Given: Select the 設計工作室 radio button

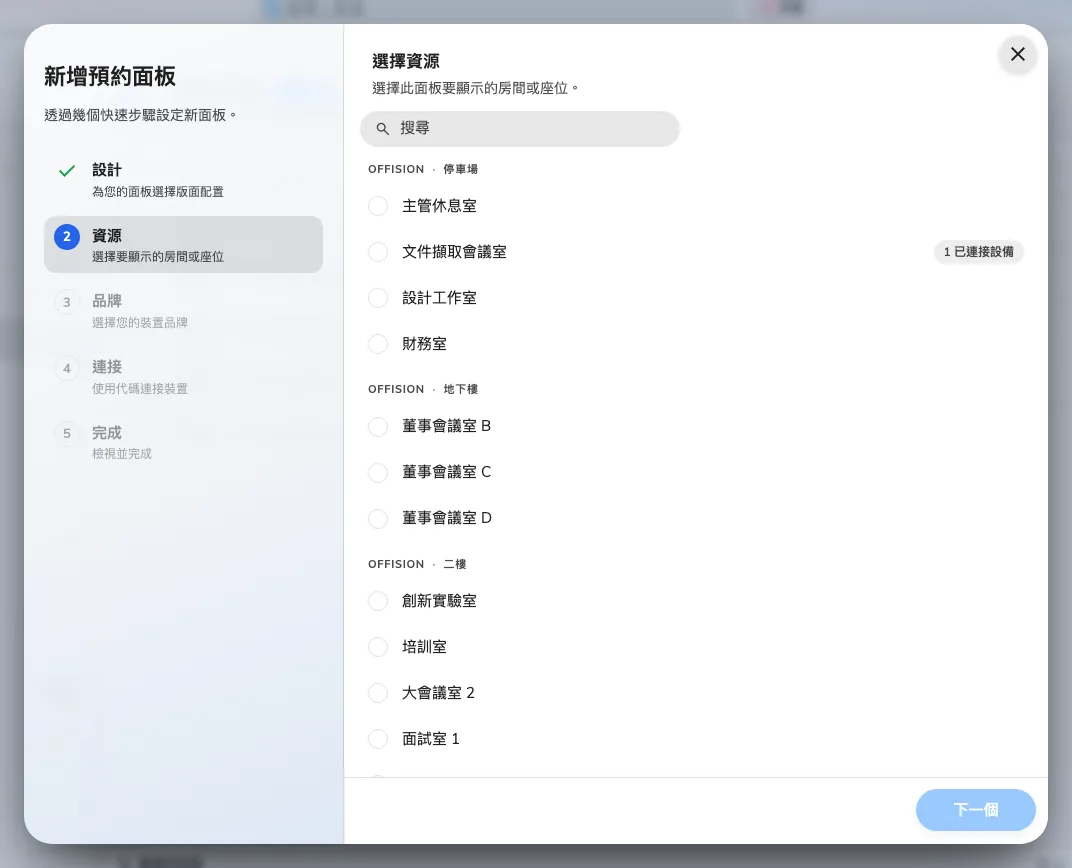Looking at the screenshot, I should pyautogui.click(x=378, y=298).
